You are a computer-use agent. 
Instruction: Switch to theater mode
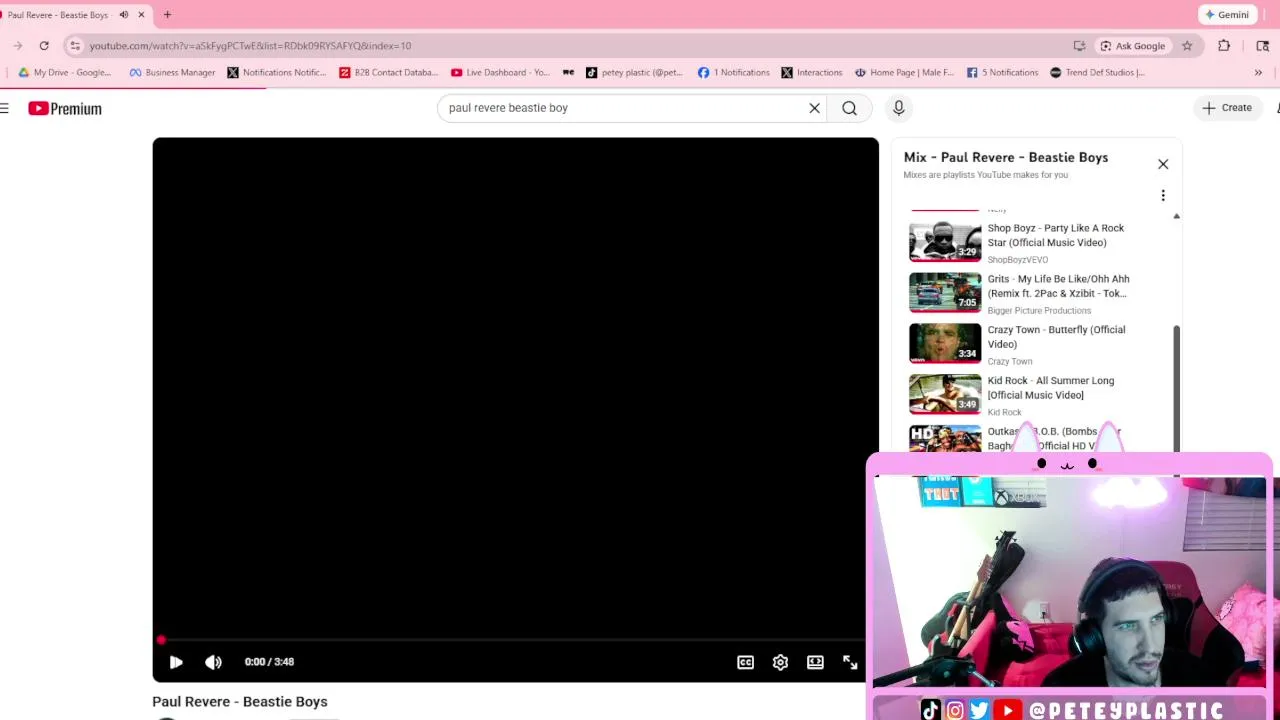coord(815,662)
